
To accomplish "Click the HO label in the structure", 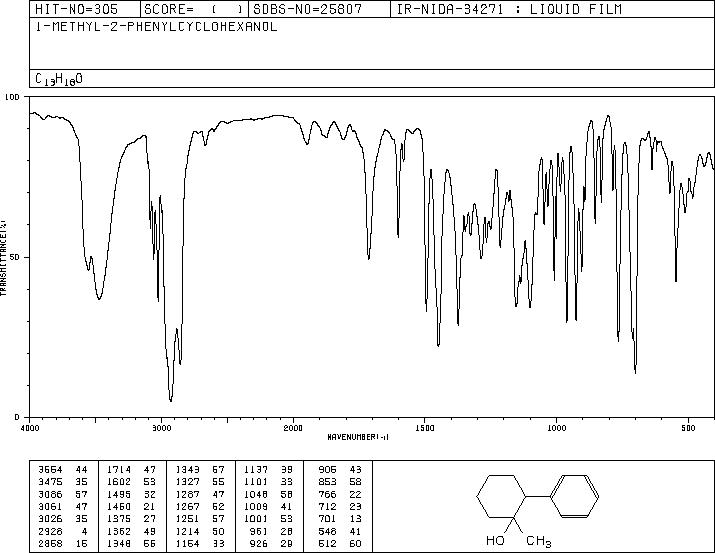I will coord(495,541).
